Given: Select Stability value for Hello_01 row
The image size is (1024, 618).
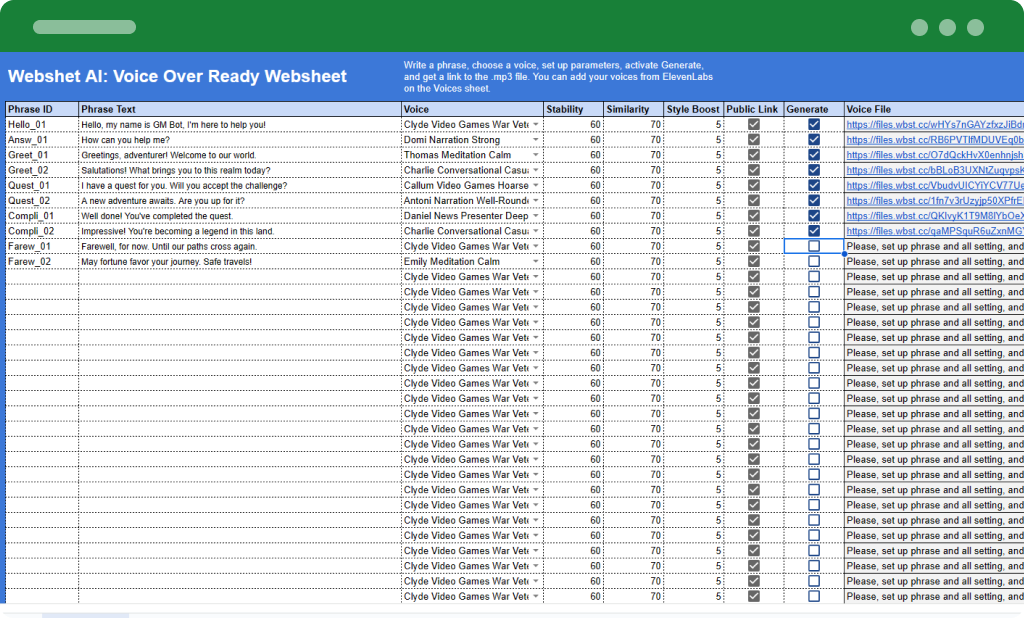Looking at the screenshot, I should [573, 124].
